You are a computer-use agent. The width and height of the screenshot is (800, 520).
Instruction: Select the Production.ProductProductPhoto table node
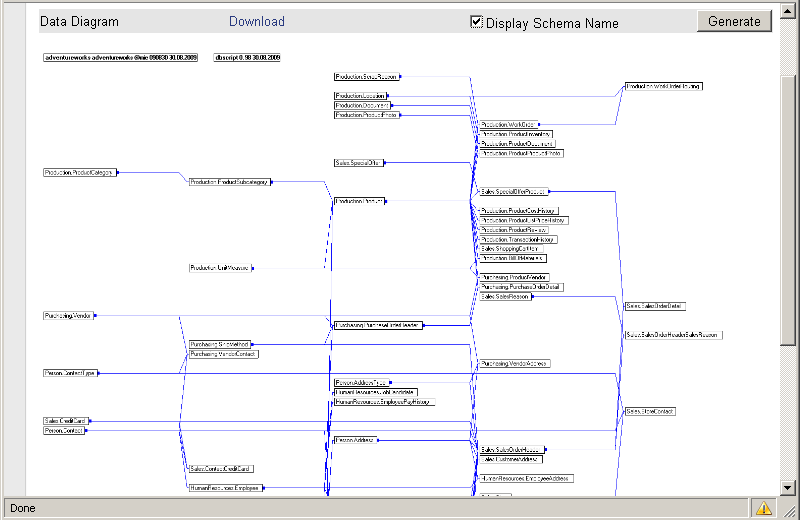tap(521, 153)
